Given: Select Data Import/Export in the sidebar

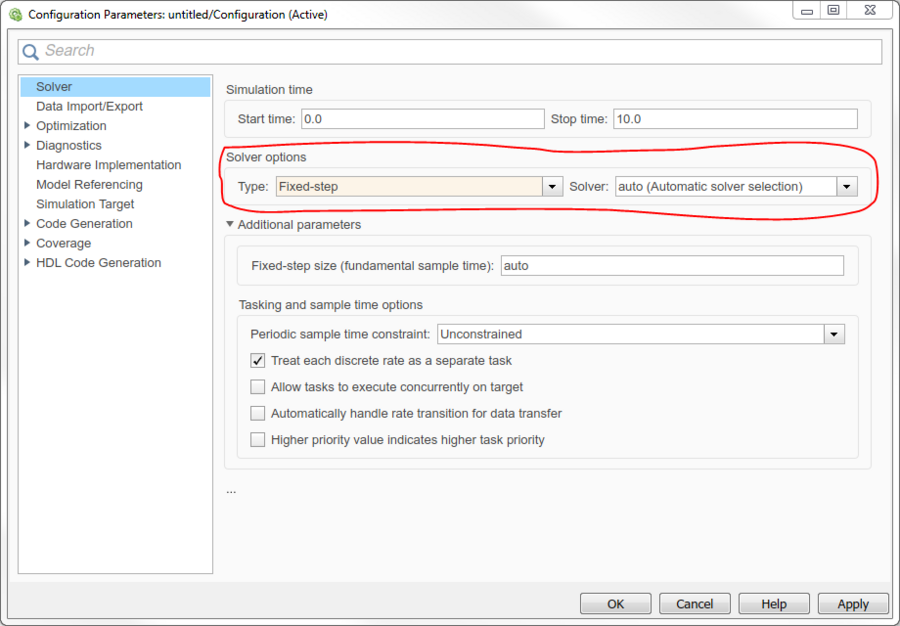Looking at the screenshot, I should click(x=89, y=106).
